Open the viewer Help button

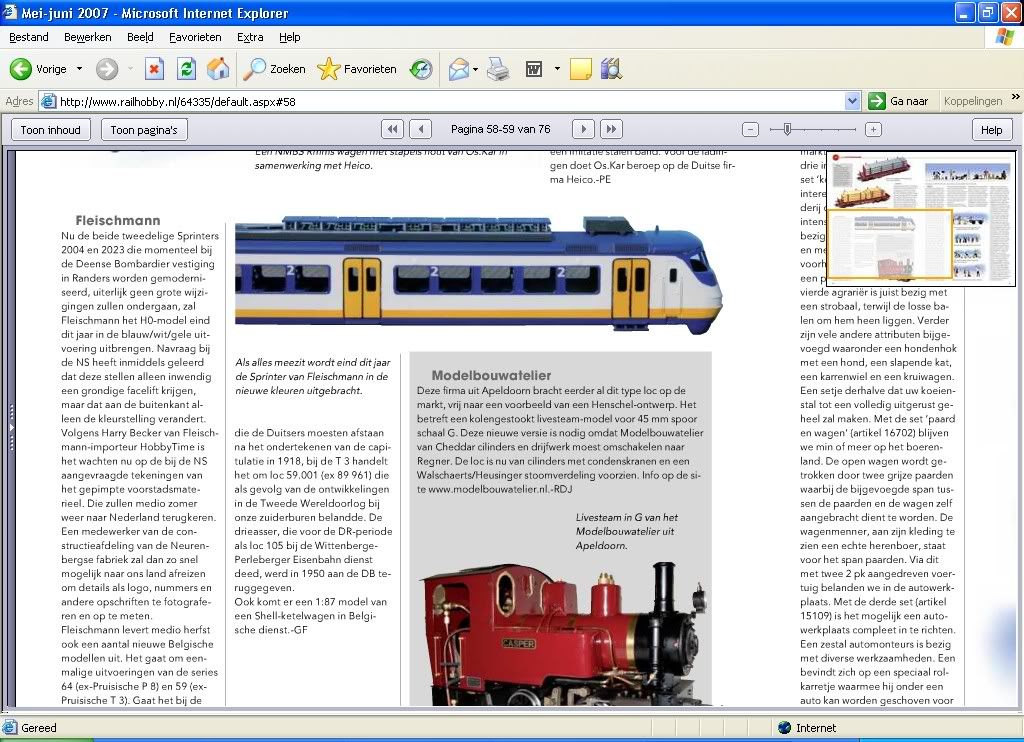coord(991,129)
